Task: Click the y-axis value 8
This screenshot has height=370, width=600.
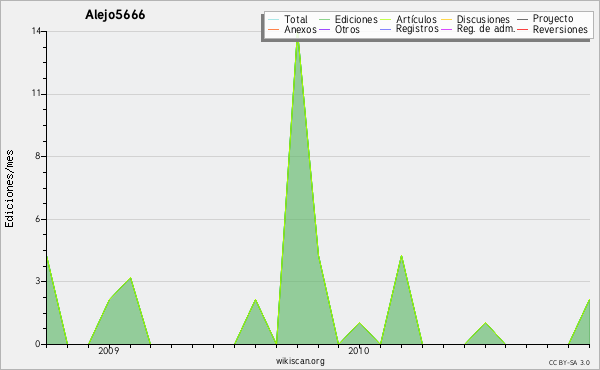Action: click(x=38, y=156)
